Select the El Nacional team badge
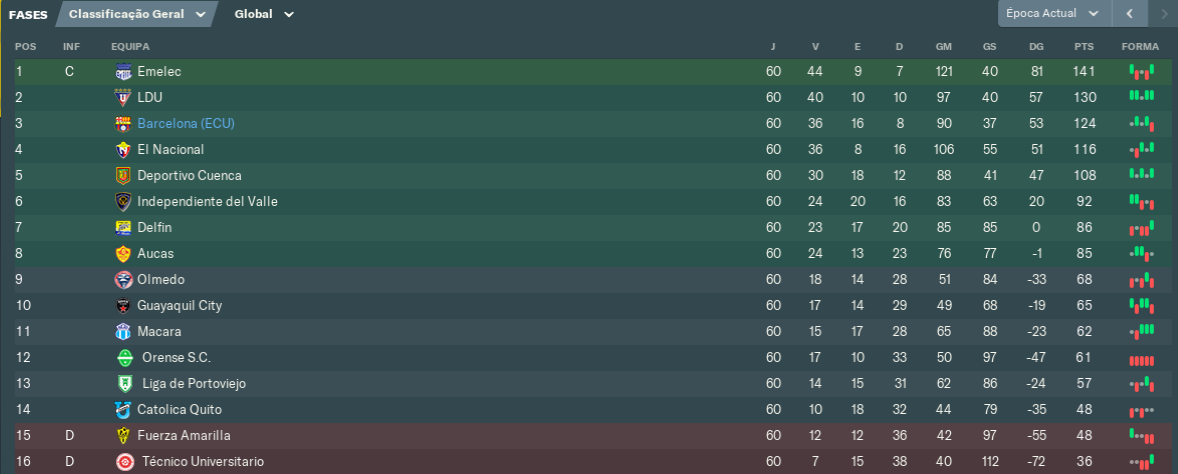 tap(123, 149)
